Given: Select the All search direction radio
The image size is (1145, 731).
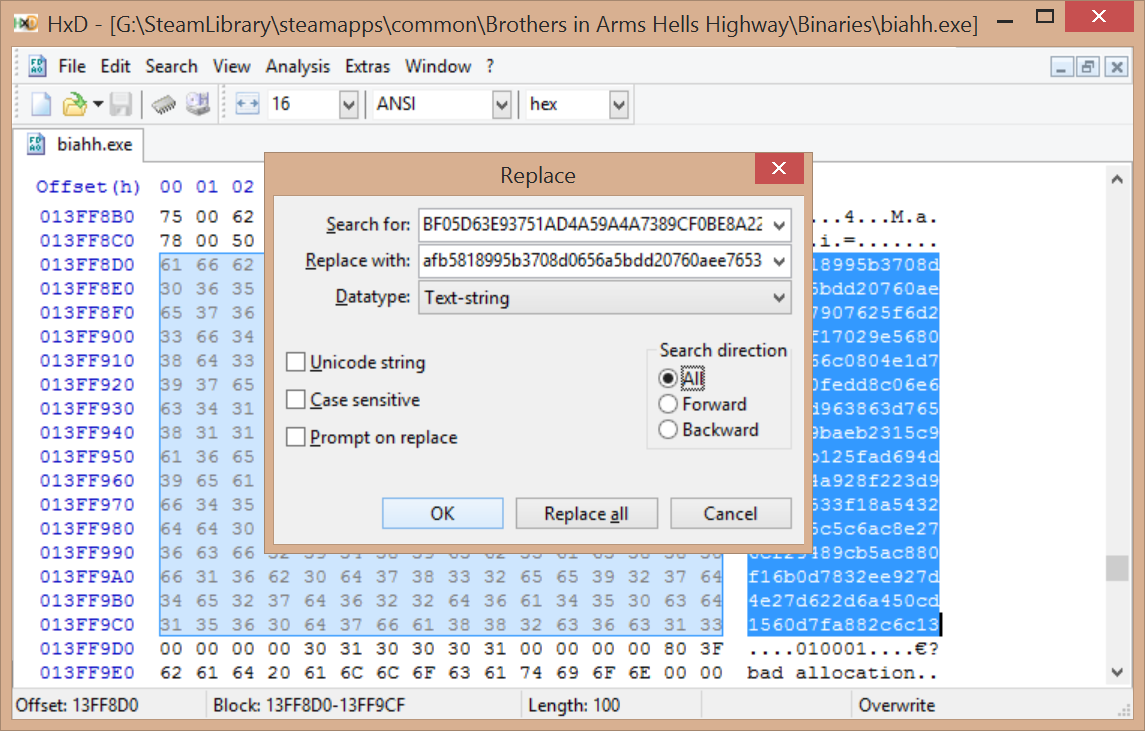Looking at the screenshot, I should point(667,378).
